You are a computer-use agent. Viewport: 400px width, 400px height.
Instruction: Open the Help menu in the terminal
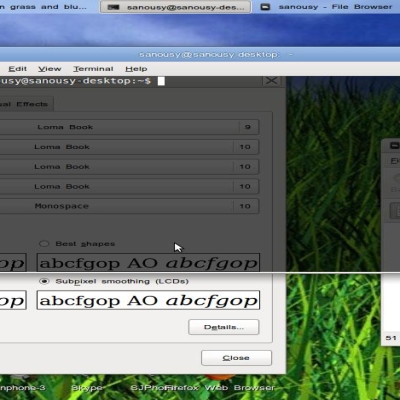pyautogui.click(x=136, y=69)
